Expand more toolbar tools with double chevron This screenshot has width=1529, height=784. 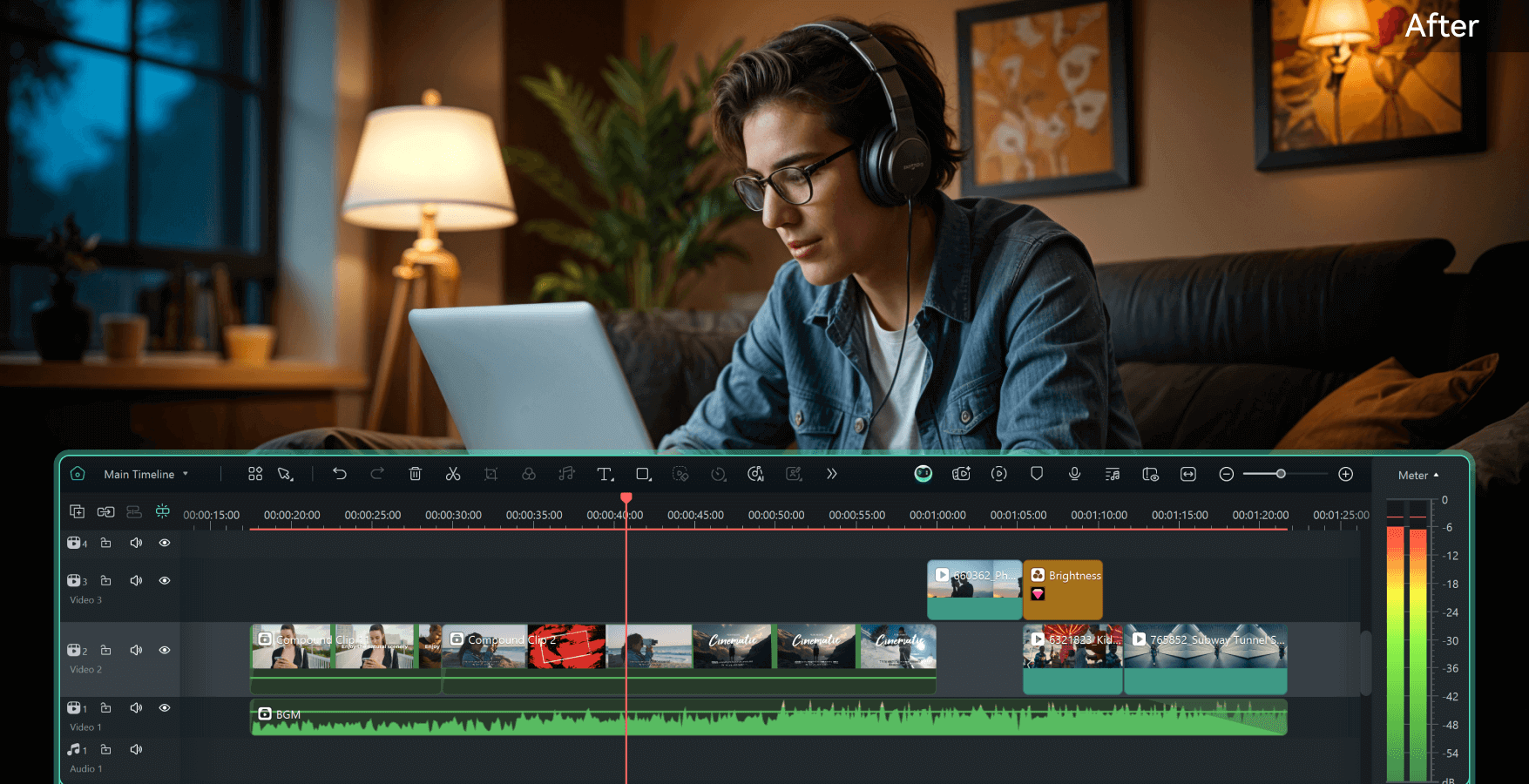pos(832,474)
